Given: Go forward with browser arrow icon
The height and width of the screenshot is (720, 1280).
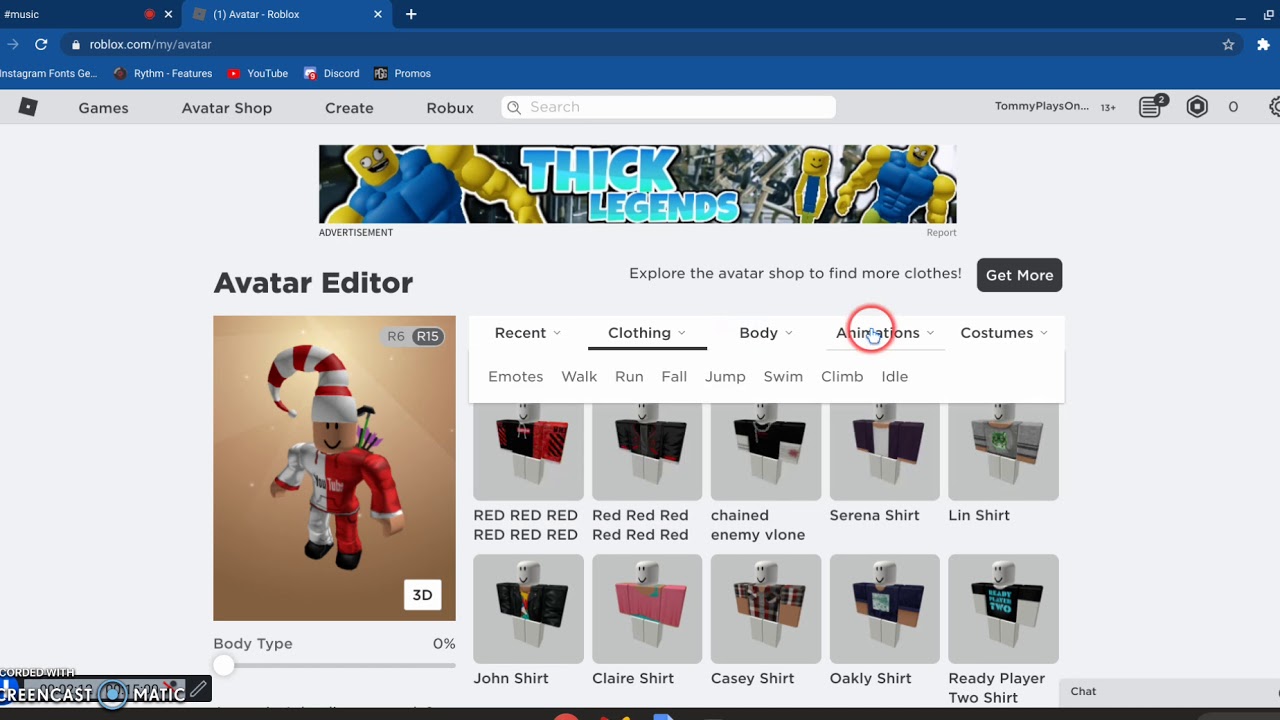Looking at the screenshot, I should [13, 44].
